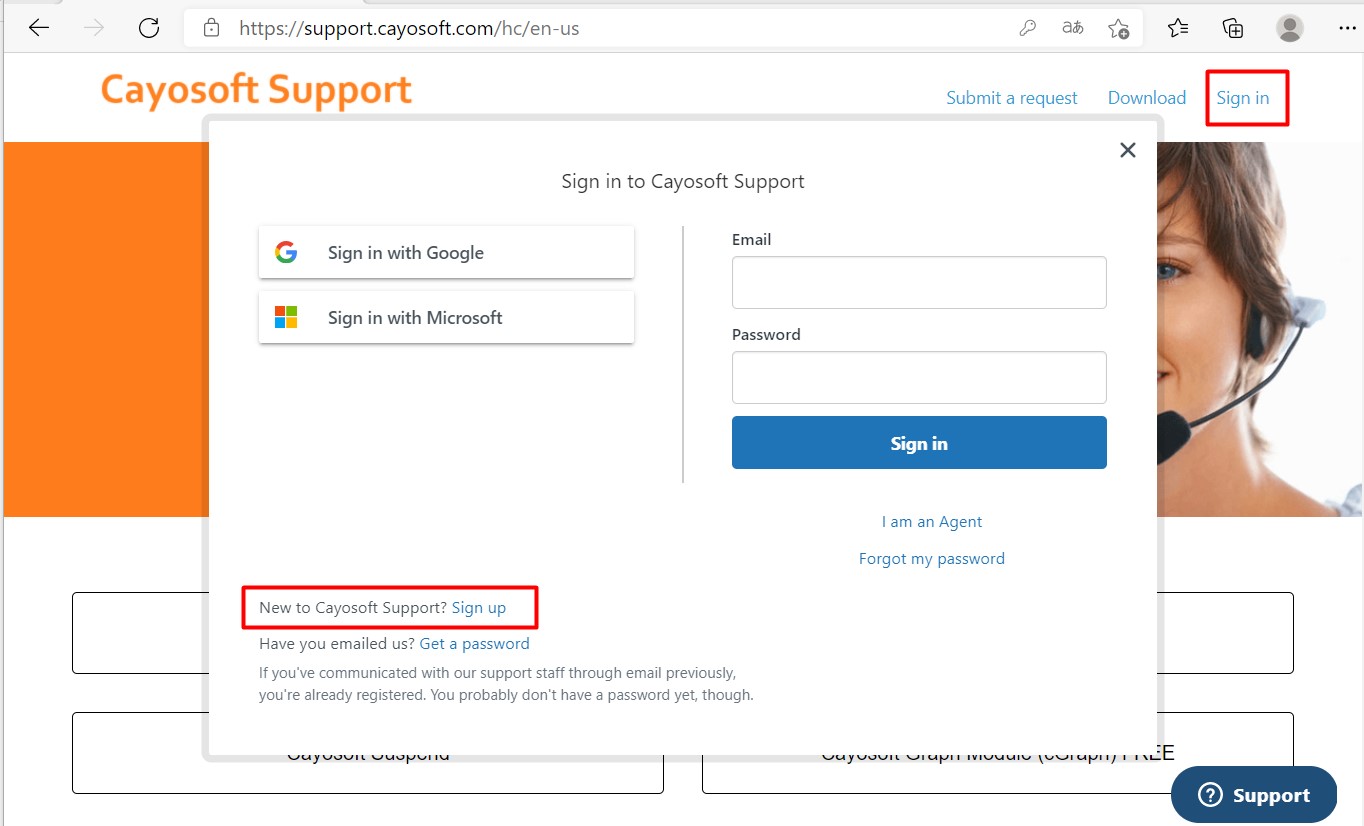
Task: Open browser Settings and more menu
Action: [1345, 28]
